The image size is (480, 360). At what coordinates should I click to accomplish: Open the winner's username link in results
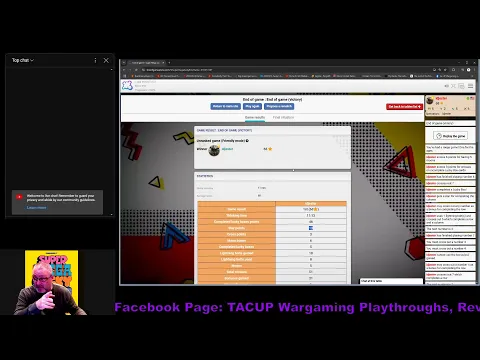[x=227, y=149]
